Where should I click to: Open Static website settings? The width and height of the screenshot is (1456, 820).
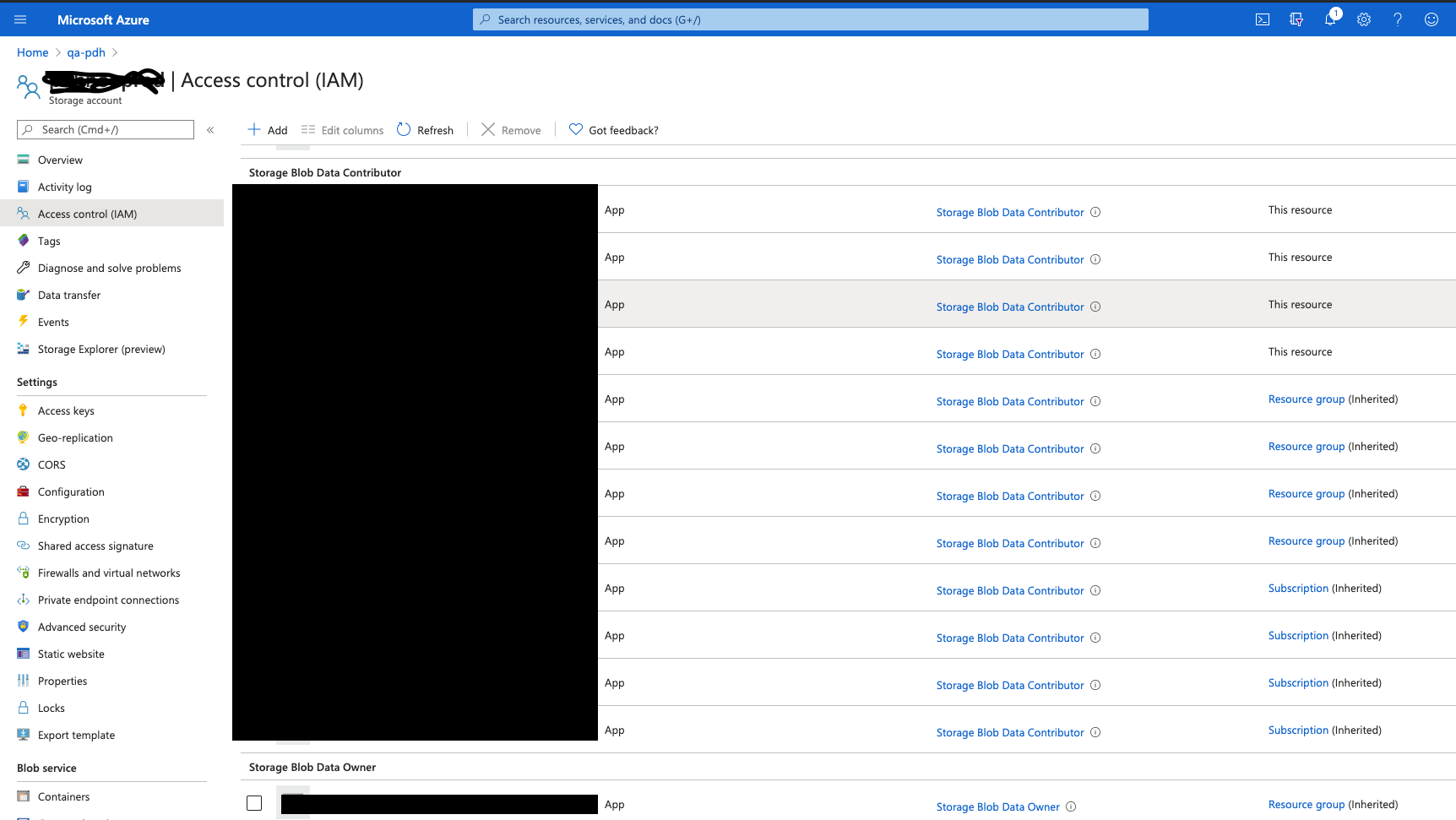pos(71,654)
